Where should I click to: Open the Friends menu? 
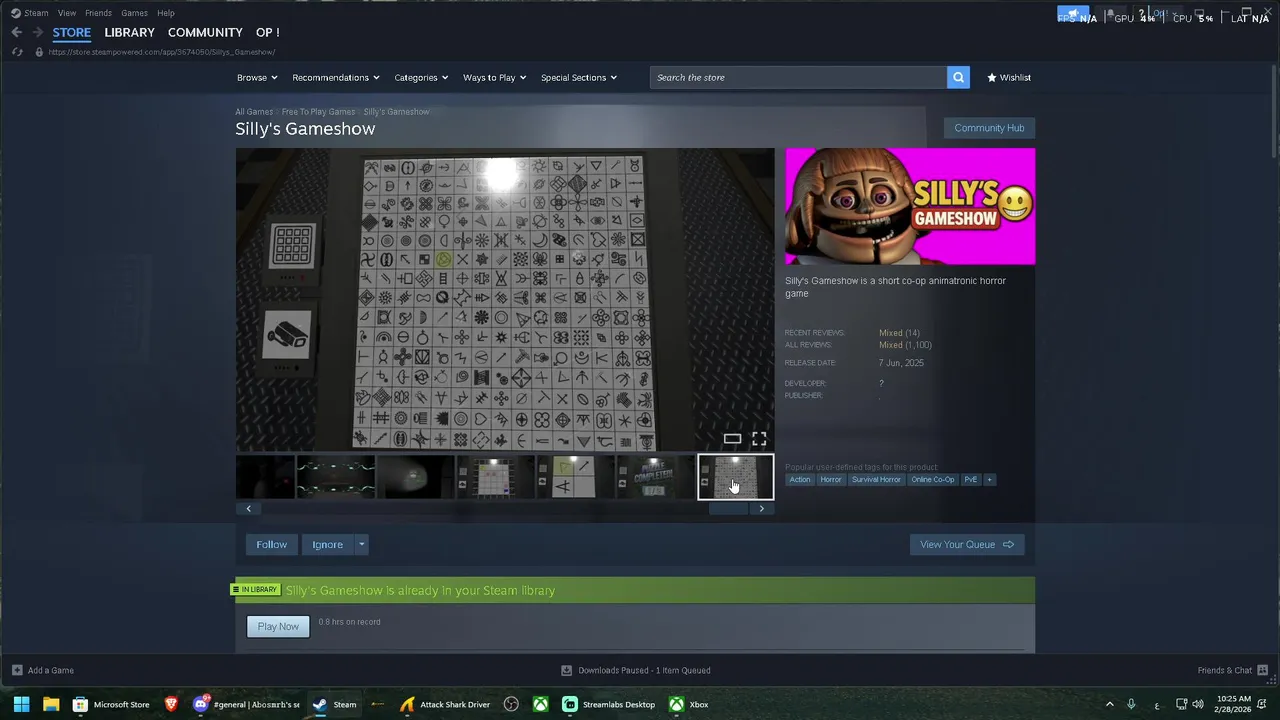pos(98,13)
